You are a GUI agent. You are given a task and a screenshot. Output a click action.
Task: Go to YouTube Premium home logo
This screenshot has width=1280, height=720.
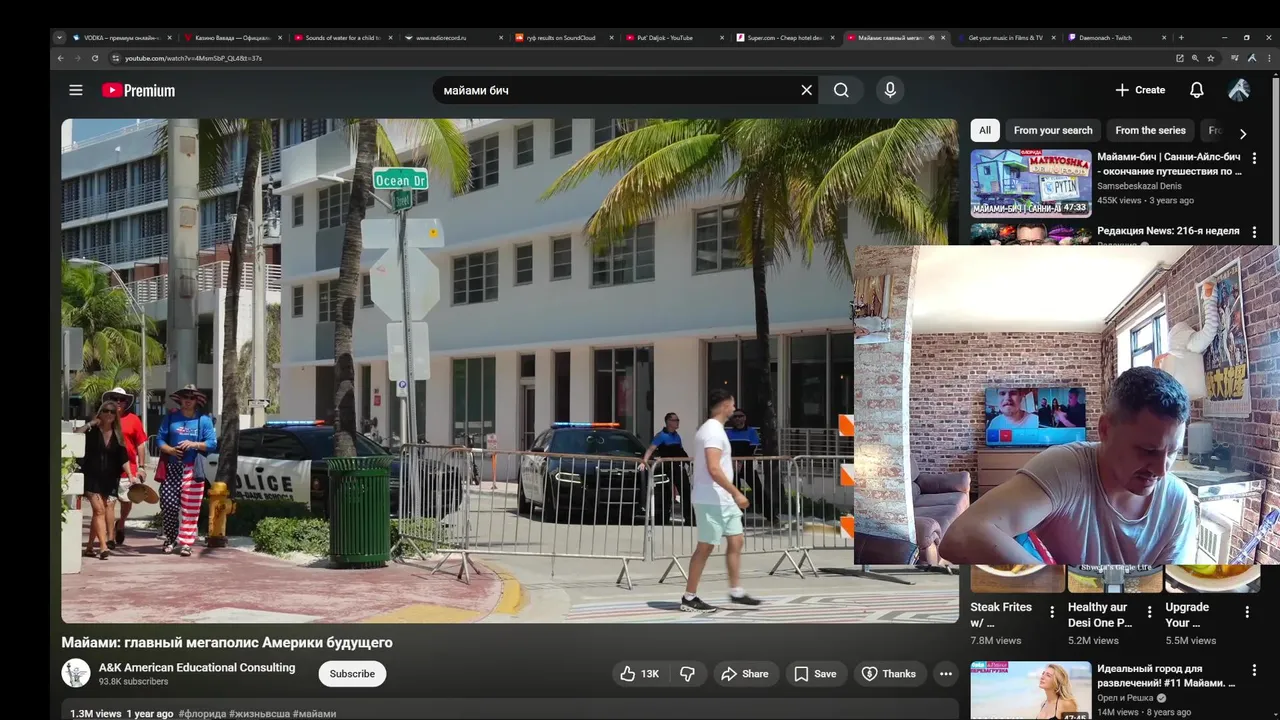[138, 90]
